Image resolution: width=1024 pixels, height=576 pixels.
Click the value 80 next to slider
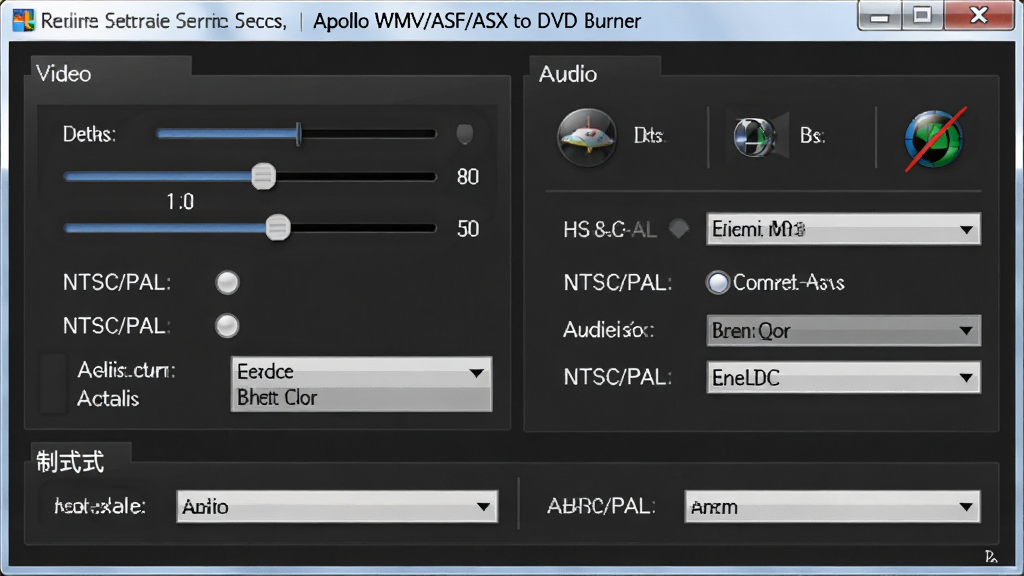[x=468, y=177]
